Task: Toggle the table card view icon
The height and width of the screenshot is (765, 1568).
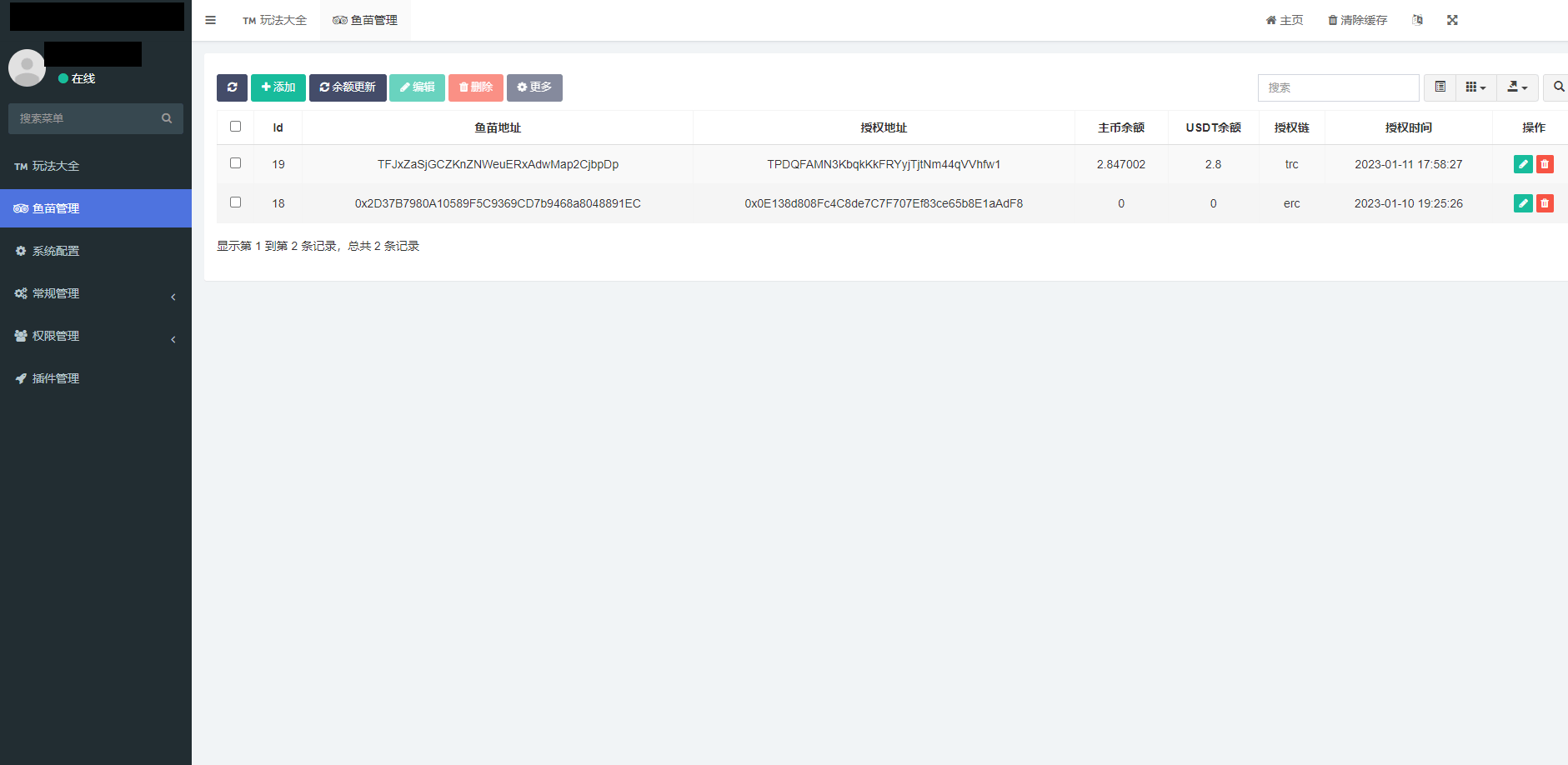Action: pyautogui.click(x=1440, y=87)
